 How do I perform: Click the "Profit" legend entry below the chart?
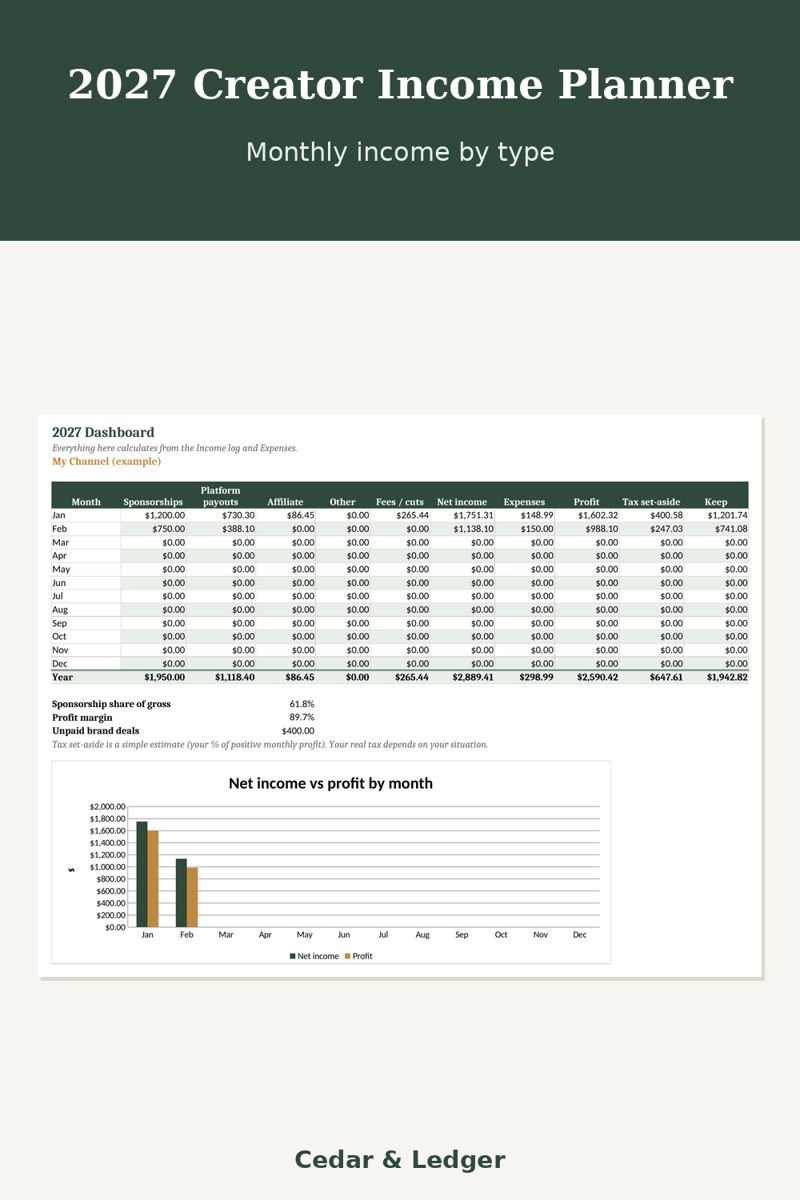(358, 956)
